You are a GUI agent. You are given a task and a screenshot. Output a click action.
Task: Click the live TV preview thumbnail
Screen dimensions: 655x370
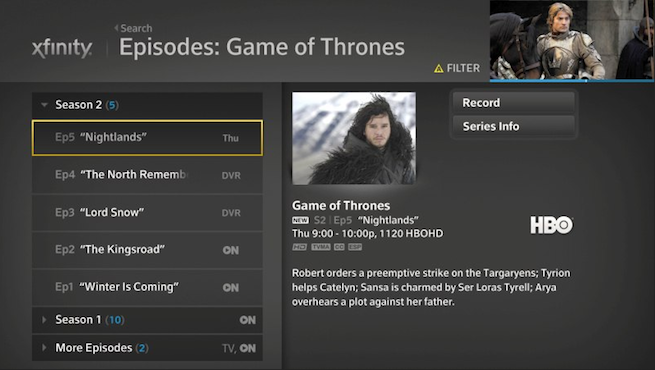(572, 41)
